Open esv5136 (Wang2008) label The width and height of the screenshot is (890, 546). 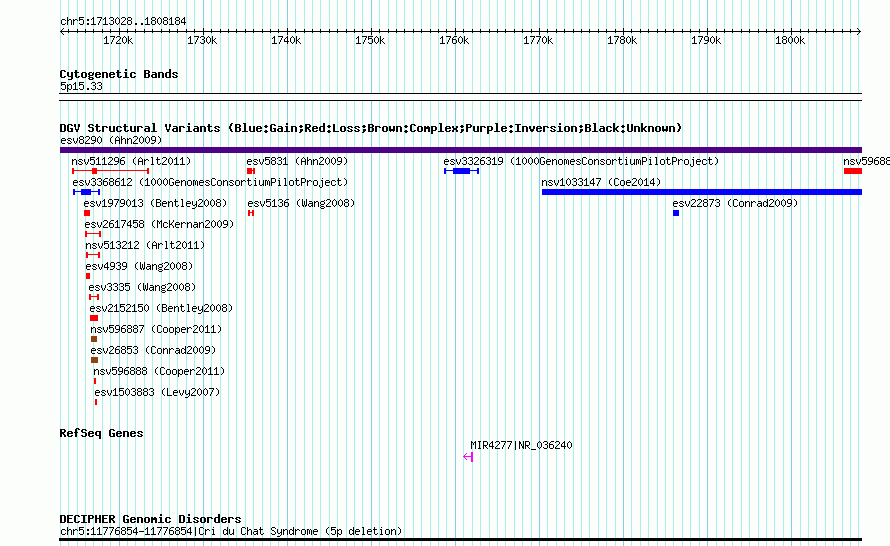pyautogui.click(x=301, y=203)
